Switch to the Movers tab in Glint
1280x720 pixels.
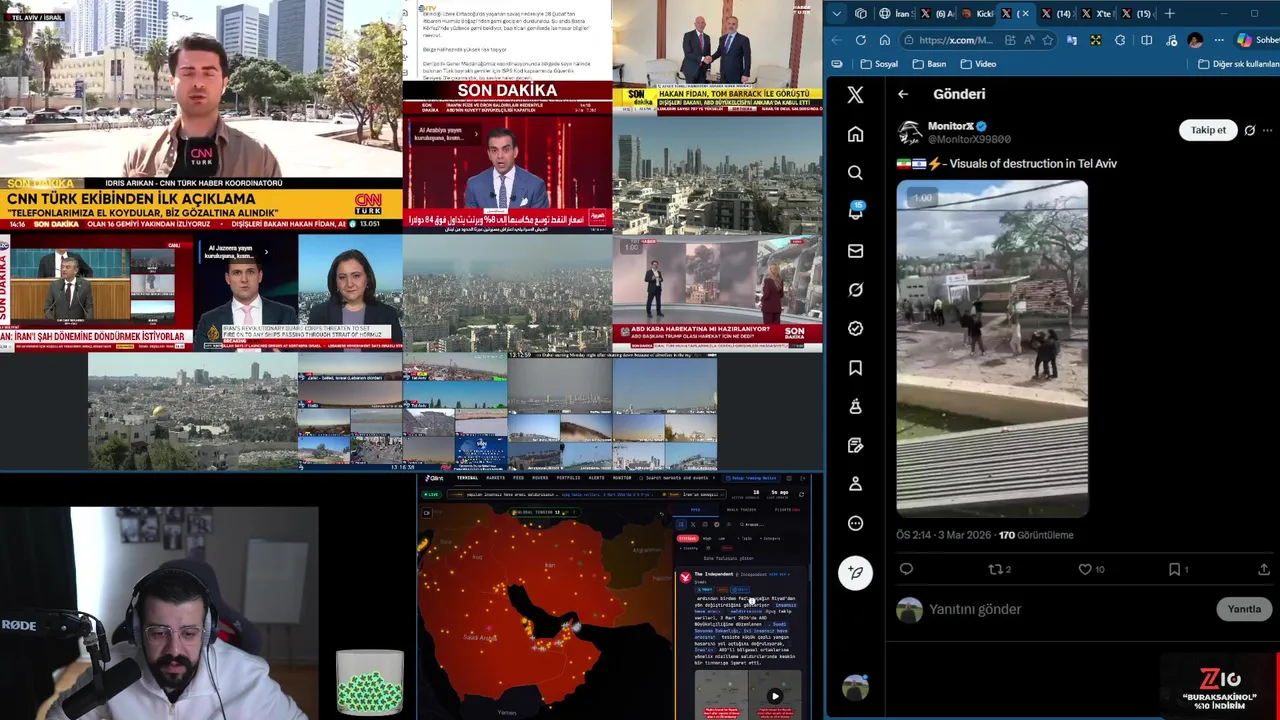540,478
